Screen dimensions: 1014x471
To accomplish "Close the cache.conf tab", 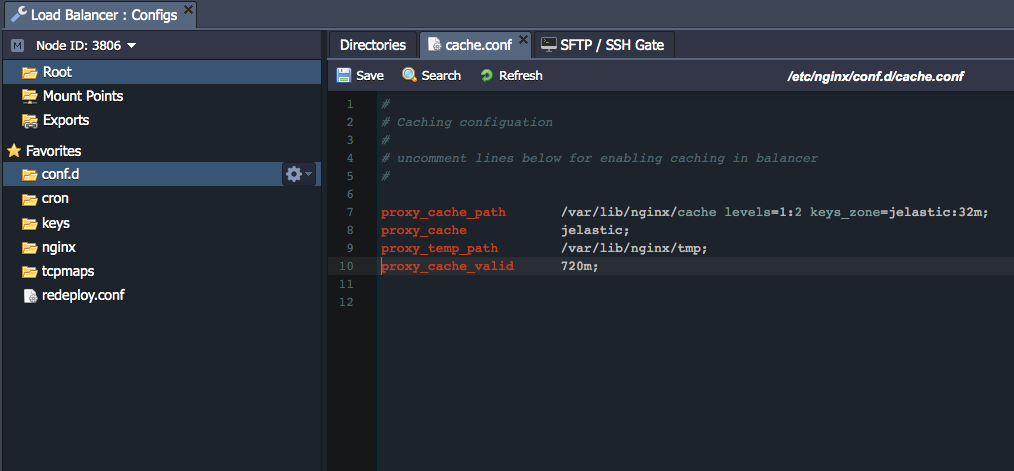I will [523, 41].
